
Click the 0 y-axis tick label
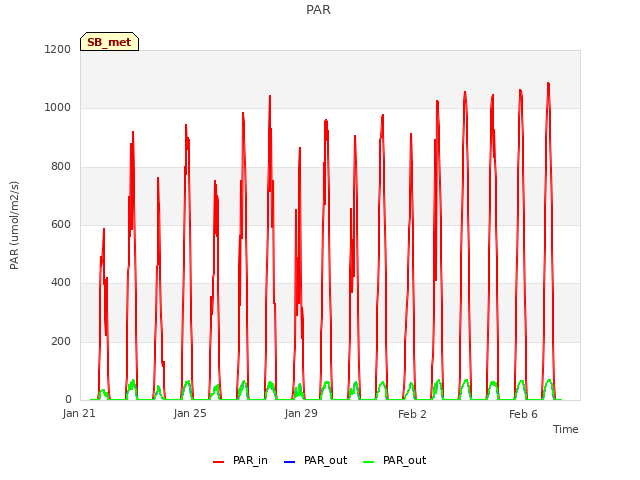tap(68, 399)
